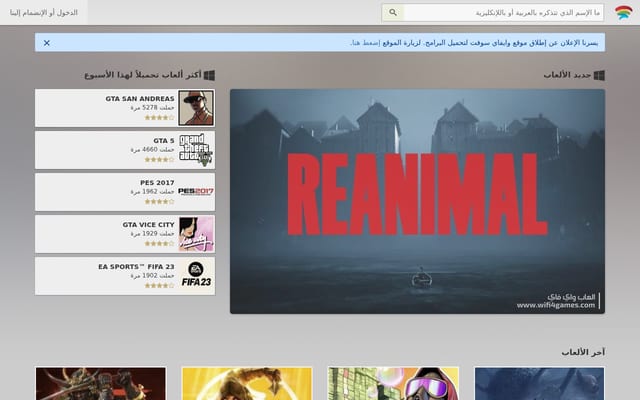Open the dark blue game card
The image size is (640, 400).
(540, 383)
